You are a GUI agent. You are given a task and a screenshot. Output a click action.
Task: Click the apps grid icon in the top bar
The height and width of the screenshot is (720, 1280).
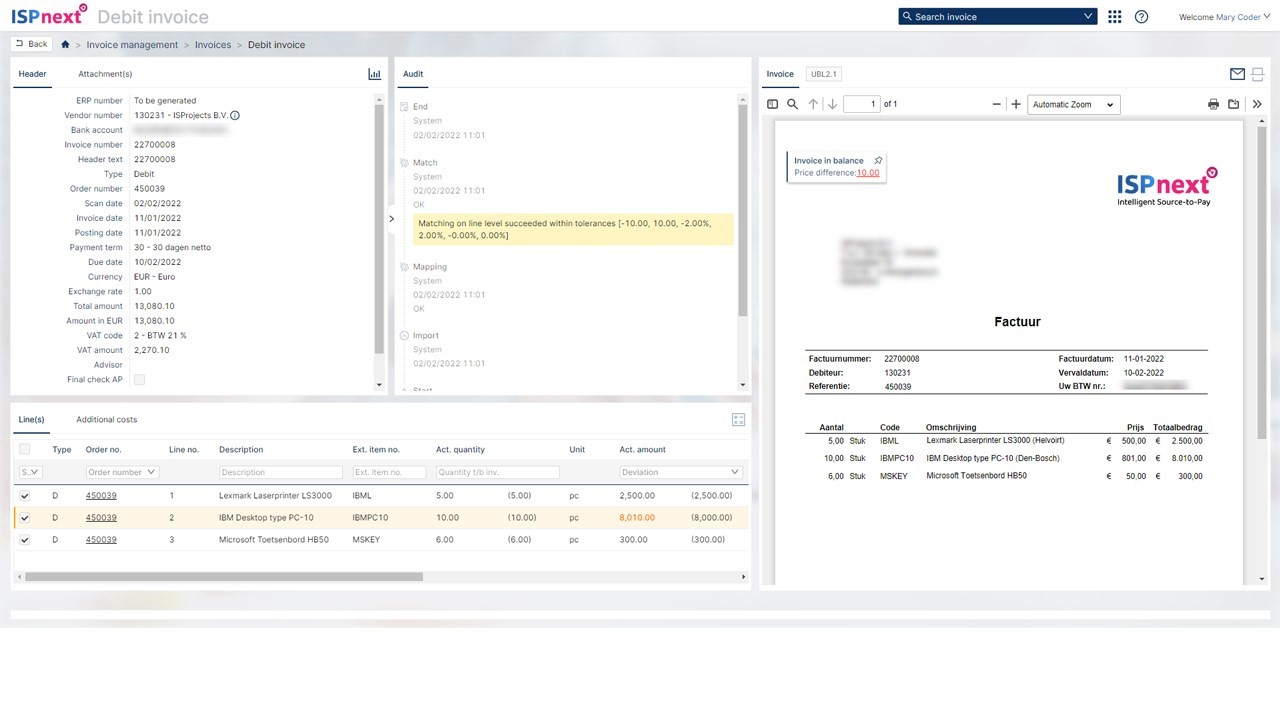[1114, 17]
